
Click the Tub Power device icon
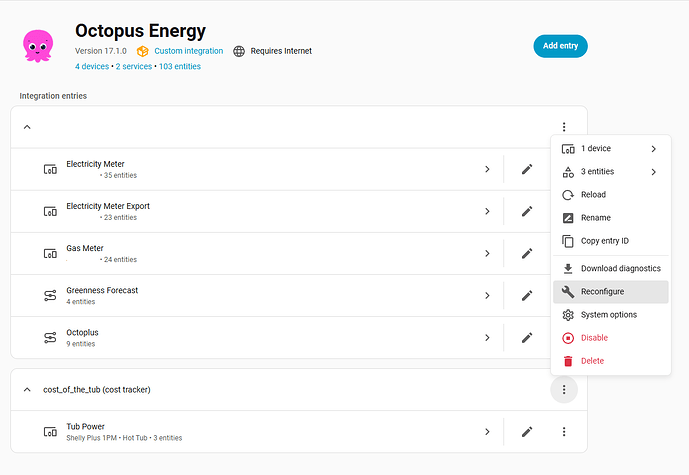[x=50, y=432]
